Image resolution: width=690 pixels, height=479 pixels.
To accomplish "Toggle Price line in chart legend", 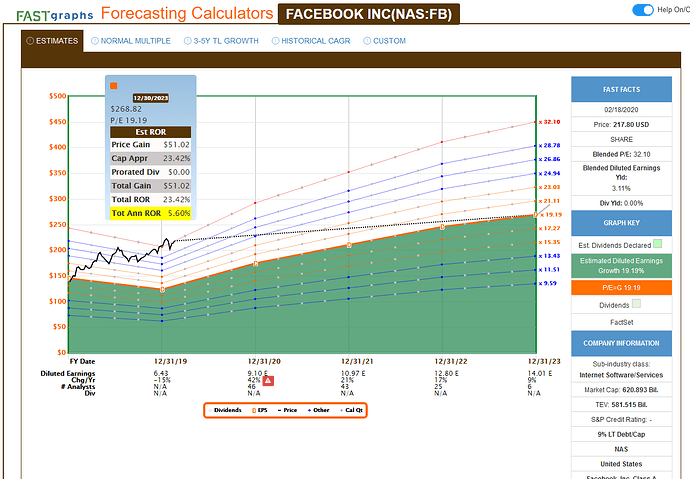I will [x=287, y=410].
